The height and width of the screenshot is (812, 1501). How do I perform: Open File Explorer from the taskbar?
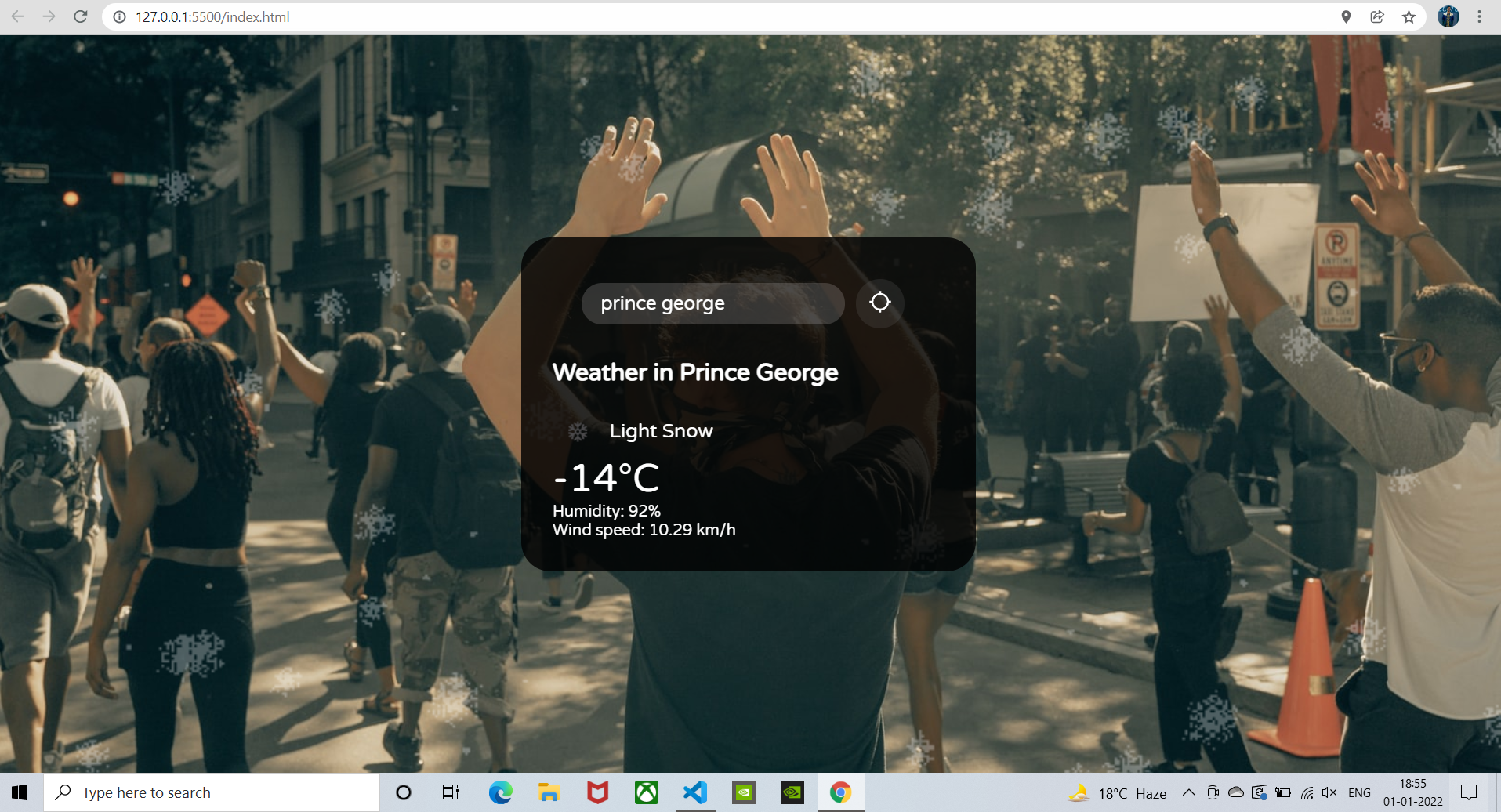tap(549, 792)
